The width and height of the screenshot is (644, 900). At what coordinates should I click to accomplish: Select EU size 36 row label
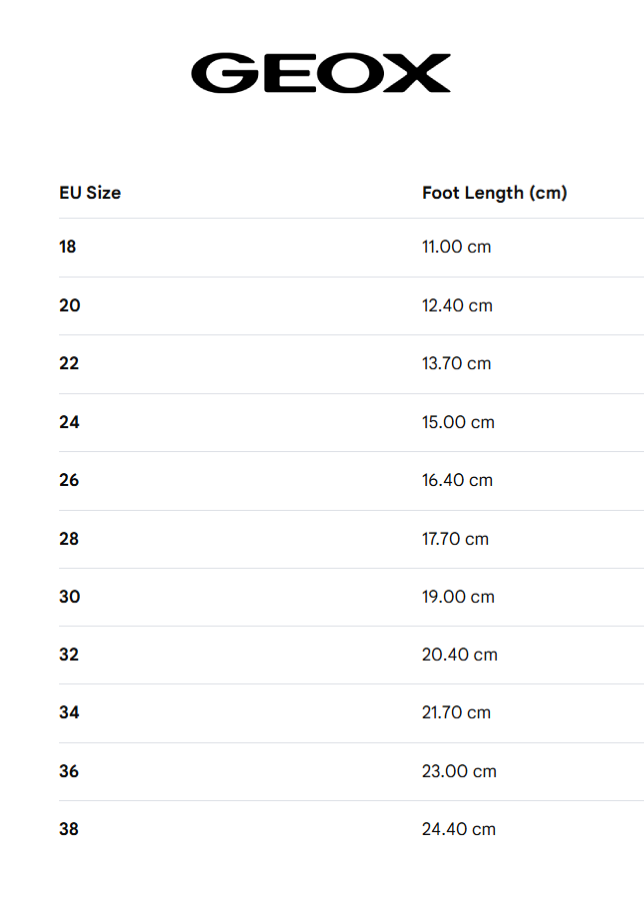69,771
